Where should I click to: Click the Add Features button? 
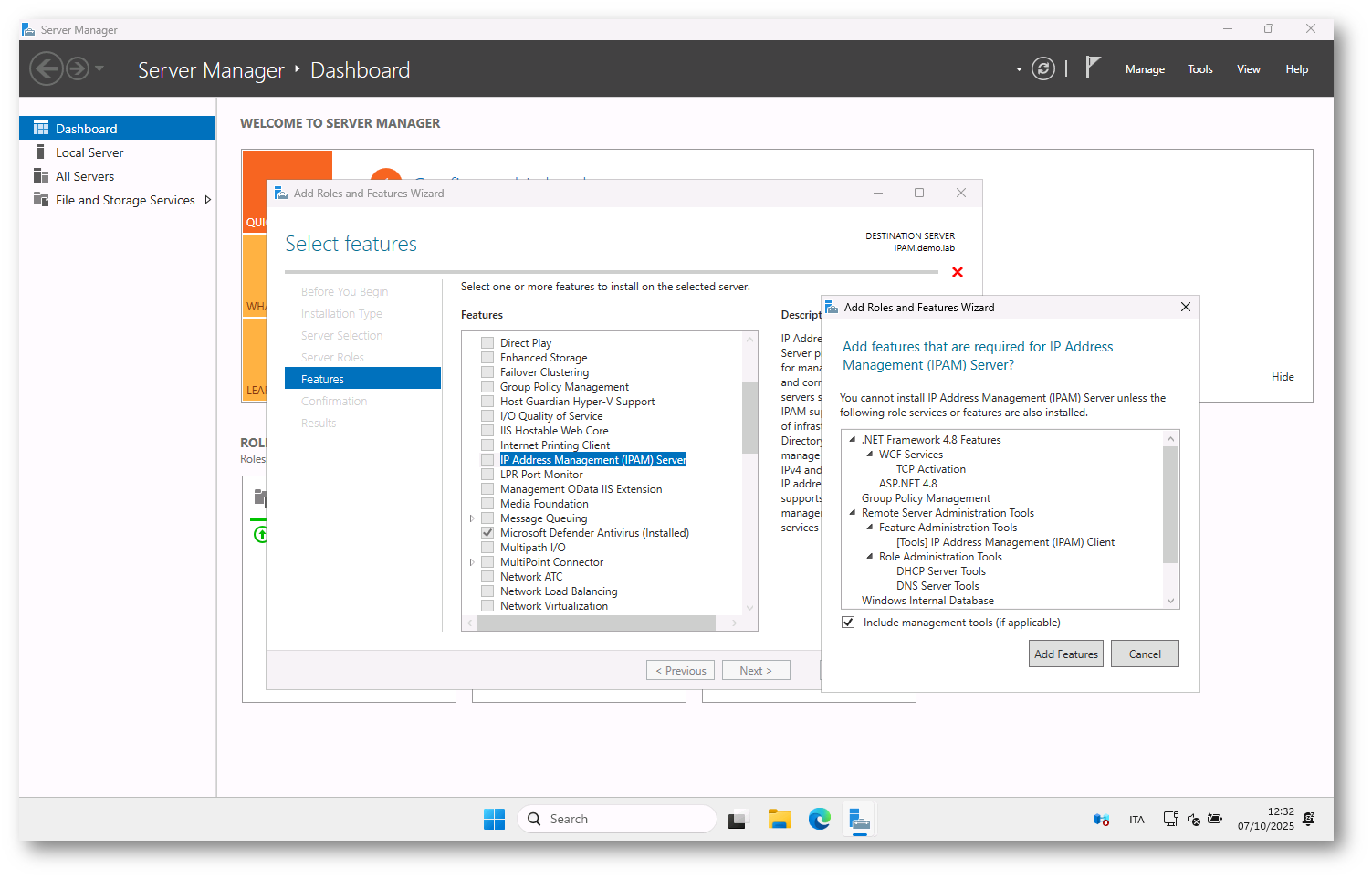click(x=1065, y=654)
